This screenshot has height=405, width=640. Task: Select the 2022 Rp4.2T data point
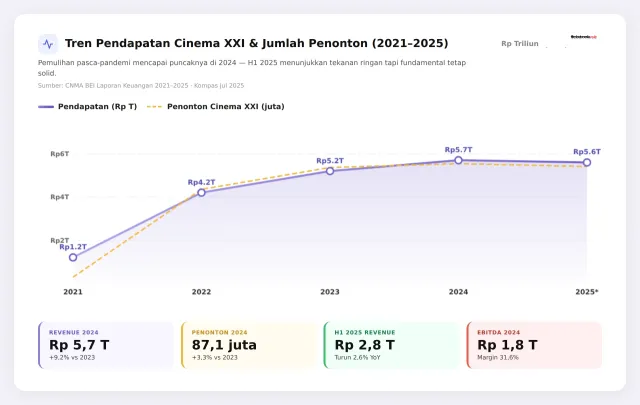[x=201, y=192]
